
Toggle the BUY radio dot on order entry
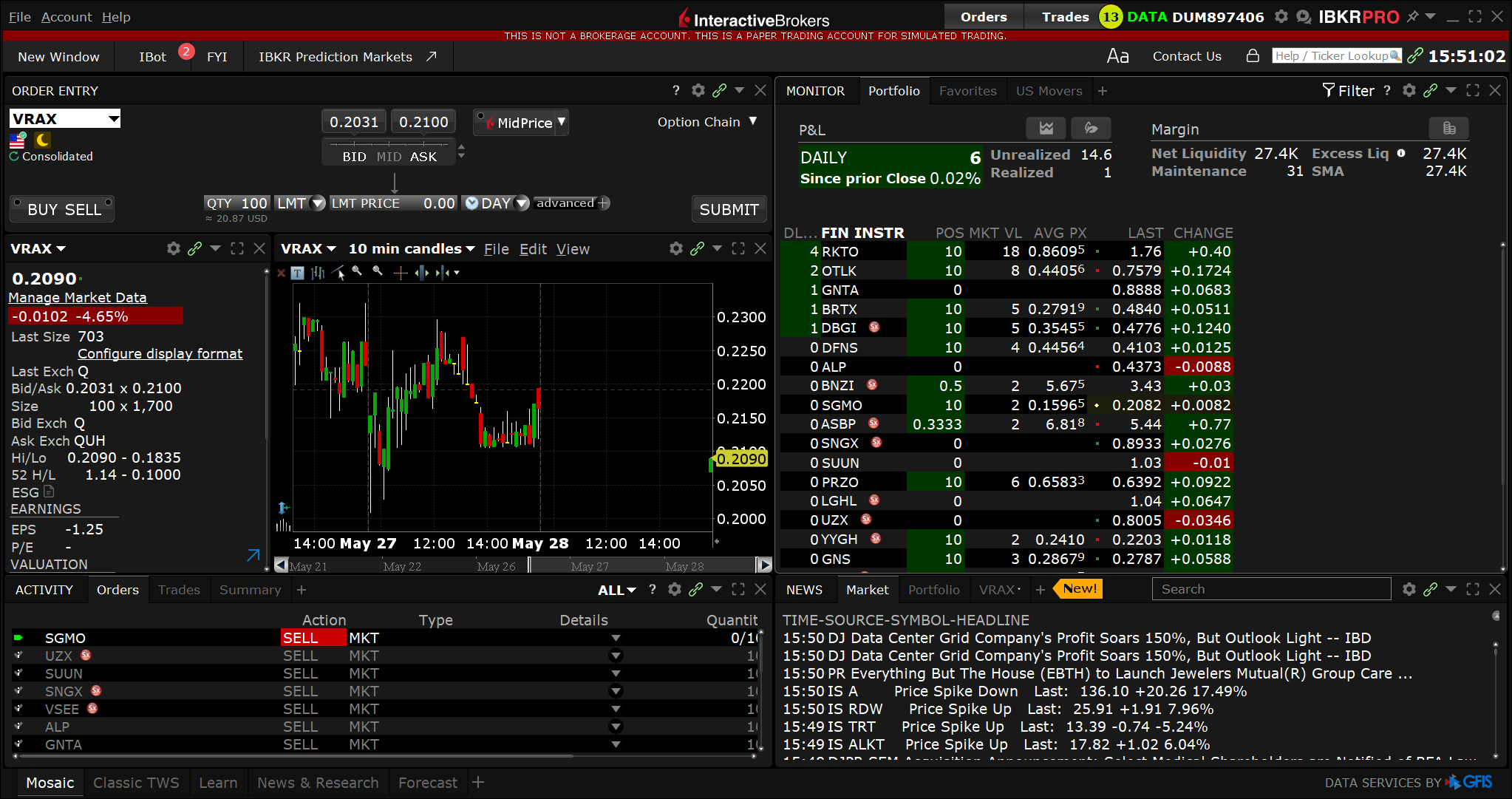tap(17, 202)
